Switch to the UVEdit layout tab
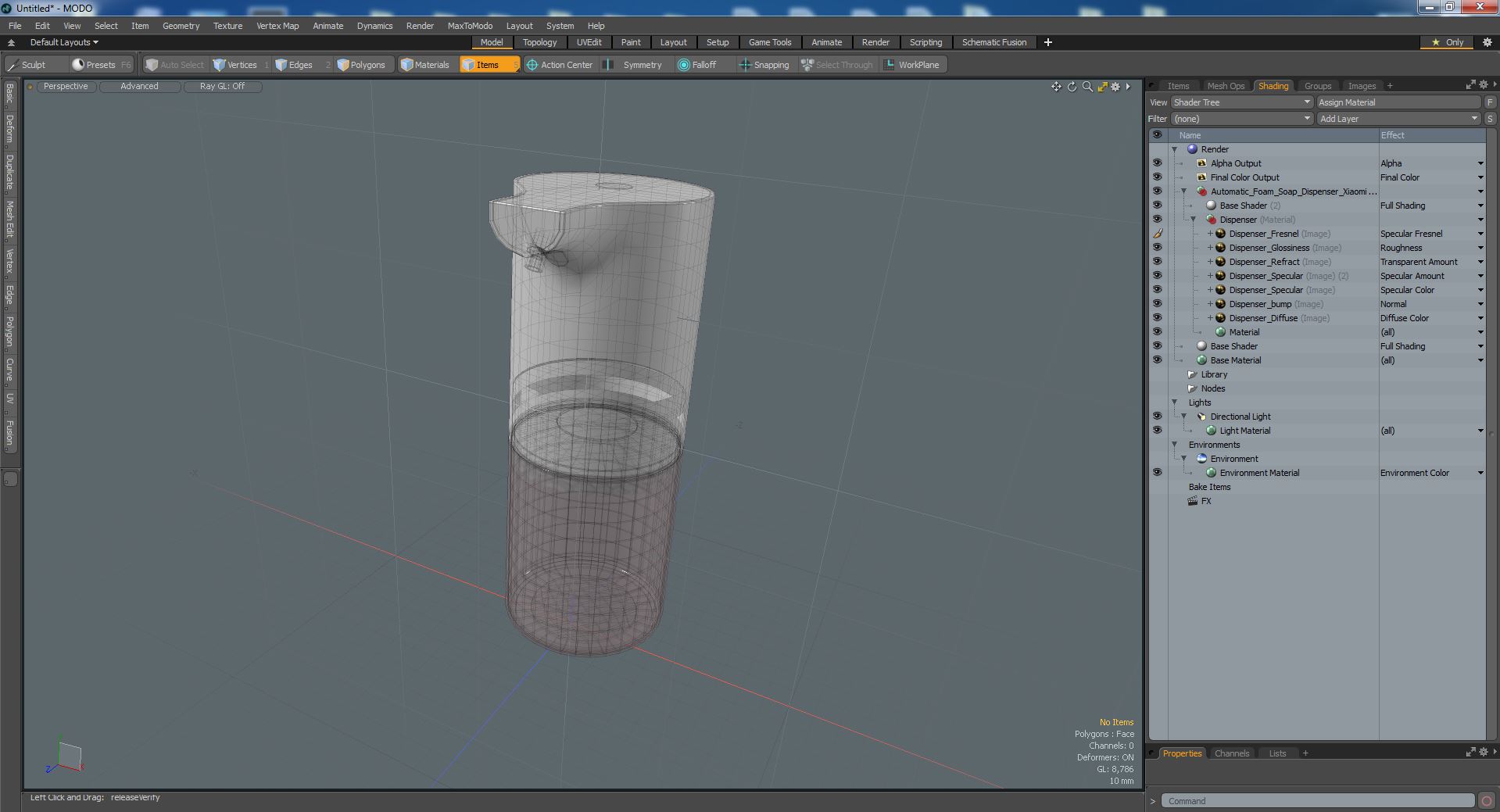 click(589, 42)
